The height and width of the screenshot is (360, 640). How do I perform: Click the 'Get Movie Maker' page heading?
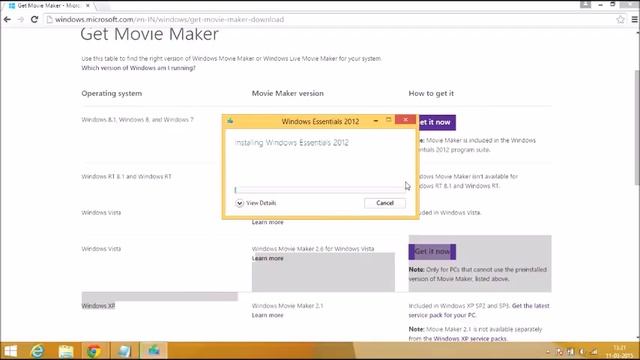[x=149, y=34]
